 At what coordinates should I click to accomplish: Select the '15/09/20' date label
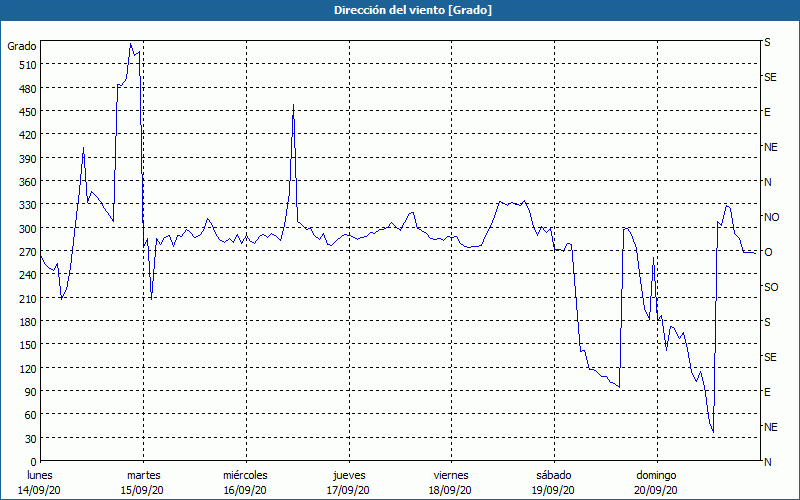pyautogui.click(x=142, y=490)
